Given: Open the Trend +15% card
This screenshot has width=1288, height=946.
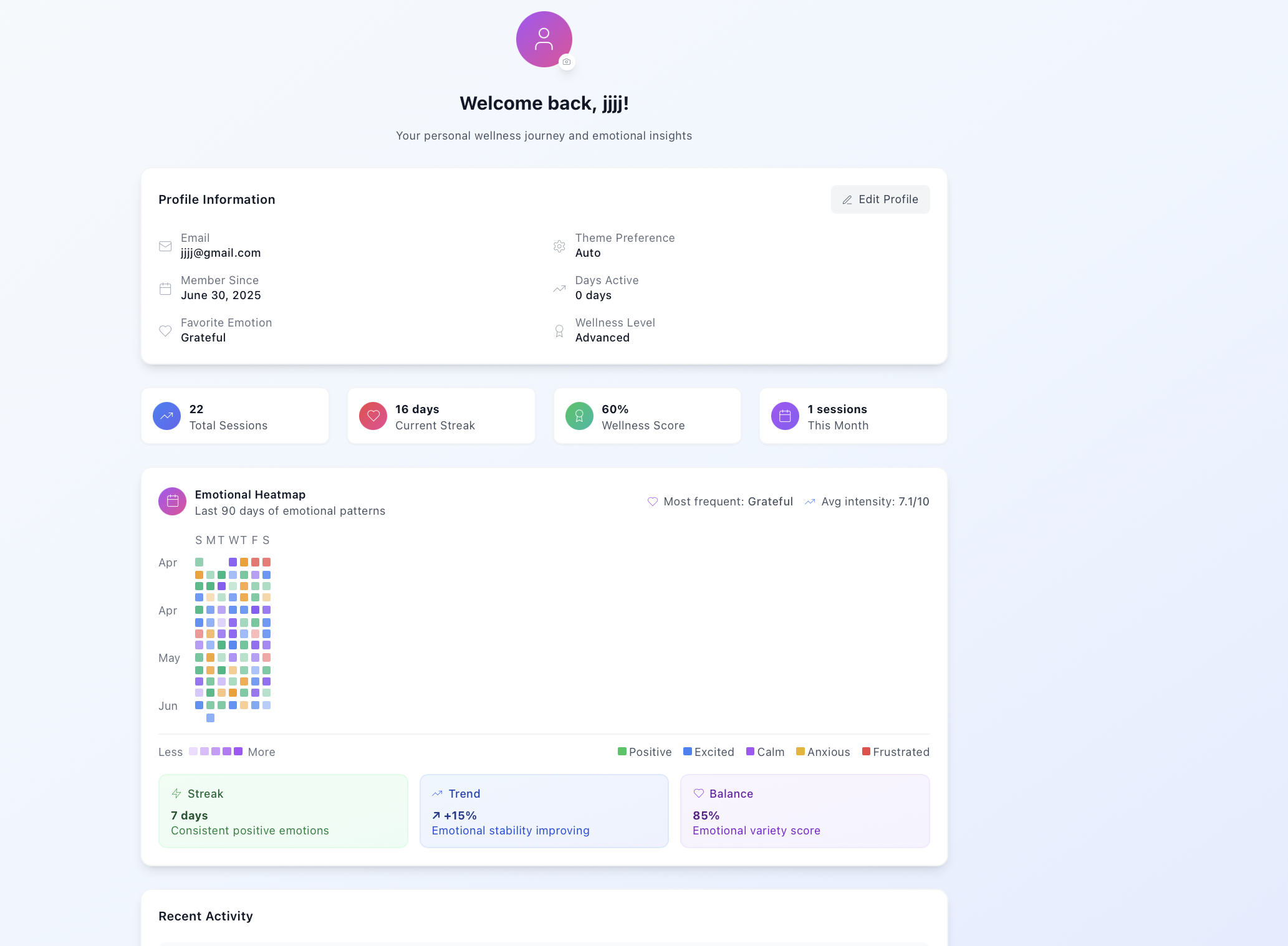Looking at the screenshot, I should [x=544, y=811].
